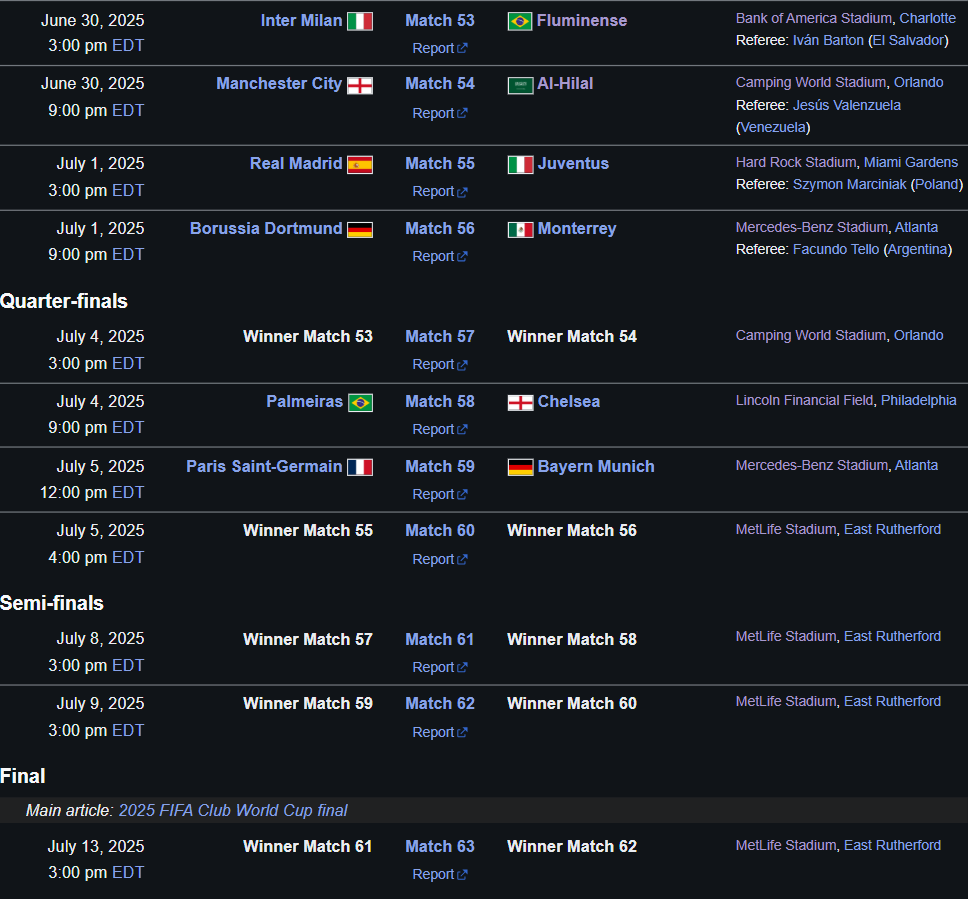This screenshot has height=899, width=968.
Task: Open referee Szymon Marciniak link
Action: [849, 185]
